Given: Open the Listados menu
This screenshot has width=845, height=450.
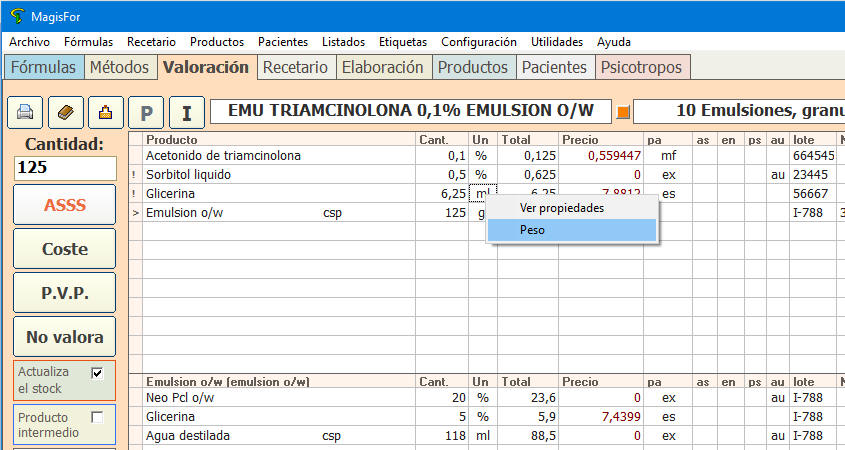Looking at the screenshot, I should [x=343, y=42].
